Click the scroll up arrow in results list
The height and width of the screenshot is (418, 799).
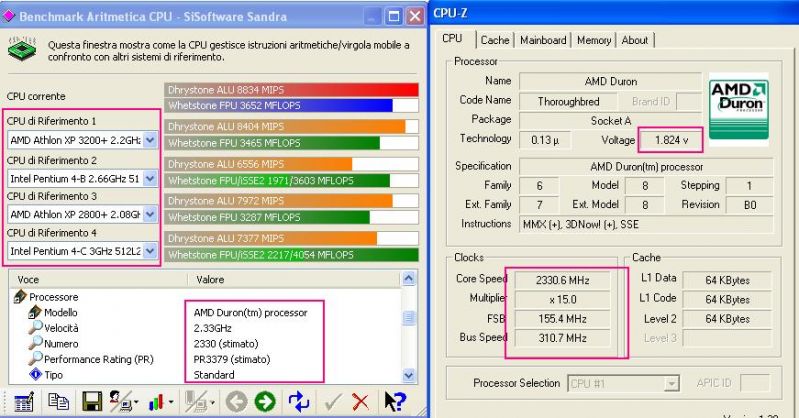tap(409, 278)
